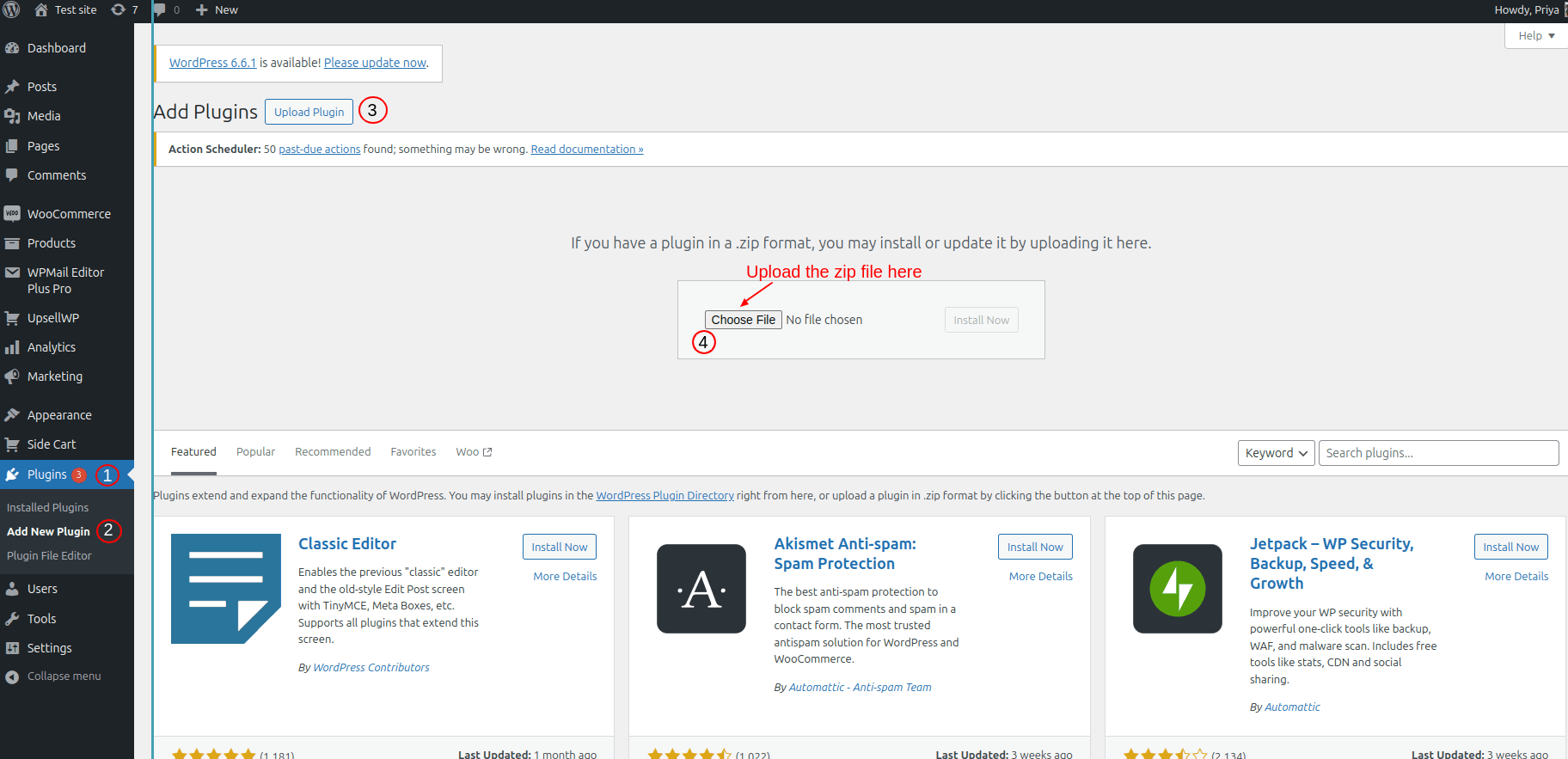Image resolution: width=1568 pixels, height=759 pixels.
Task: Open the Keyword search type dropdown
Action: coord(1276,453)
